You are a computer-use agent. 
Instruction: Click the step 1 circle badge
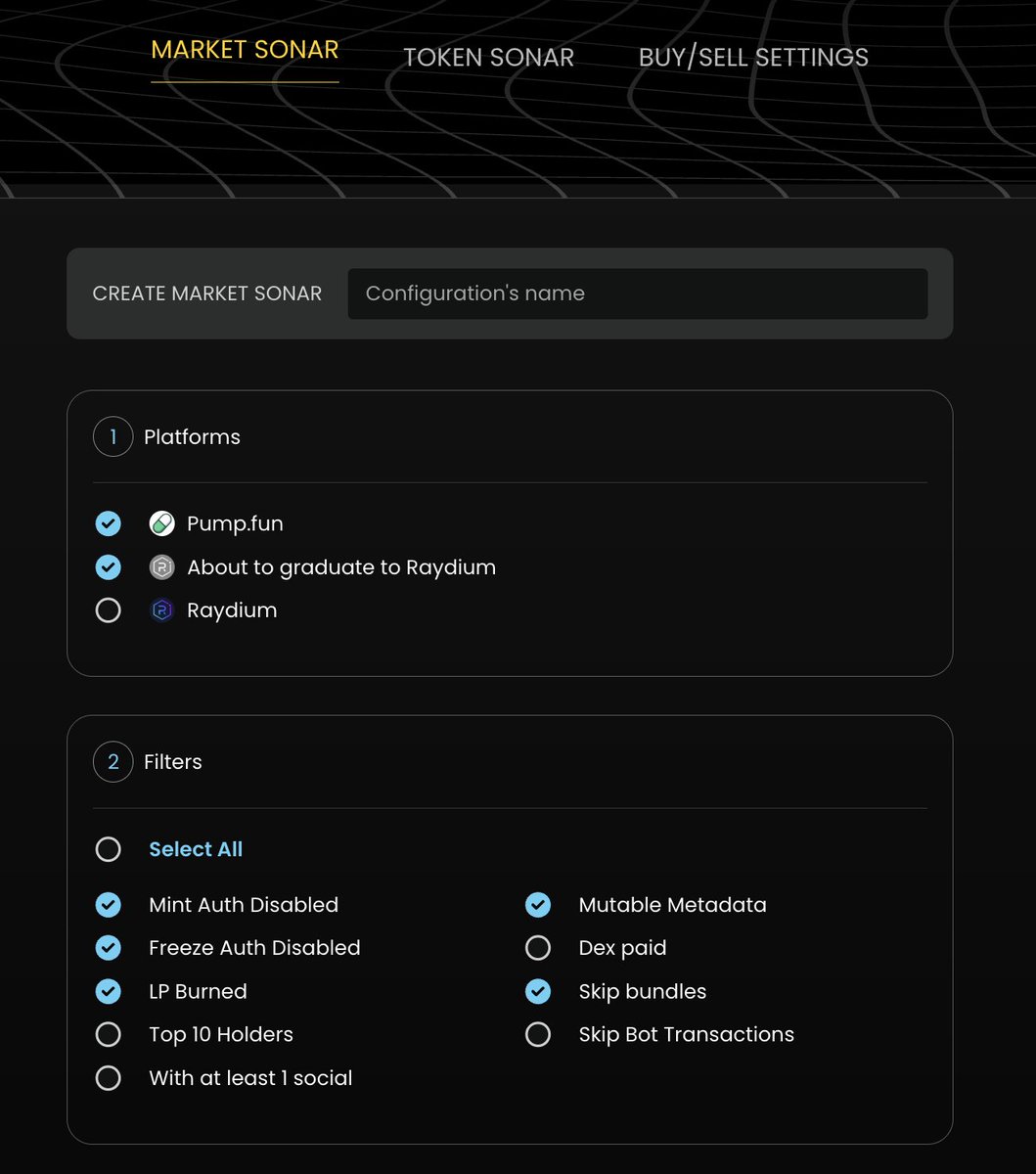pyautogui.click(x=113, y=437)
